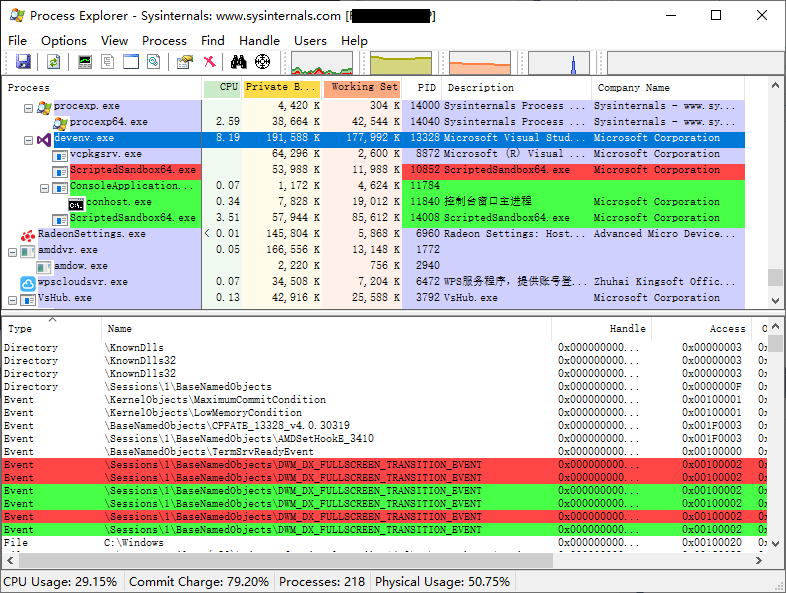Open the Find menu
786x593 pixels.
coord(213,41)
